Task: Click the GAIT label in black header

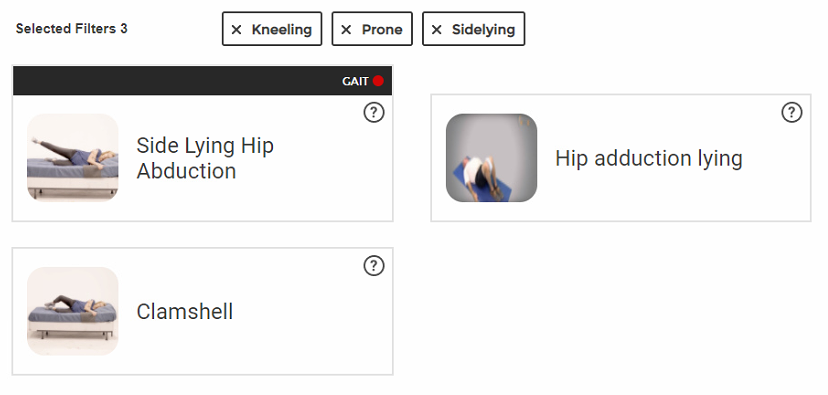Action: (x=355, y=81)
